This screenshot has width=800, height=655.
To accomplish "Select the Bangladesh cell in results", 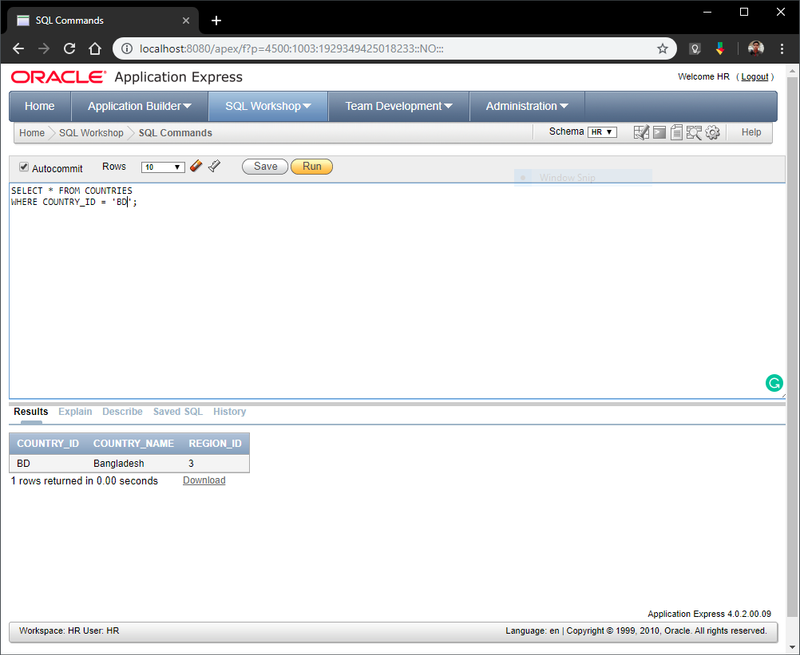I will pyautogui.click(x=119, y=464).
